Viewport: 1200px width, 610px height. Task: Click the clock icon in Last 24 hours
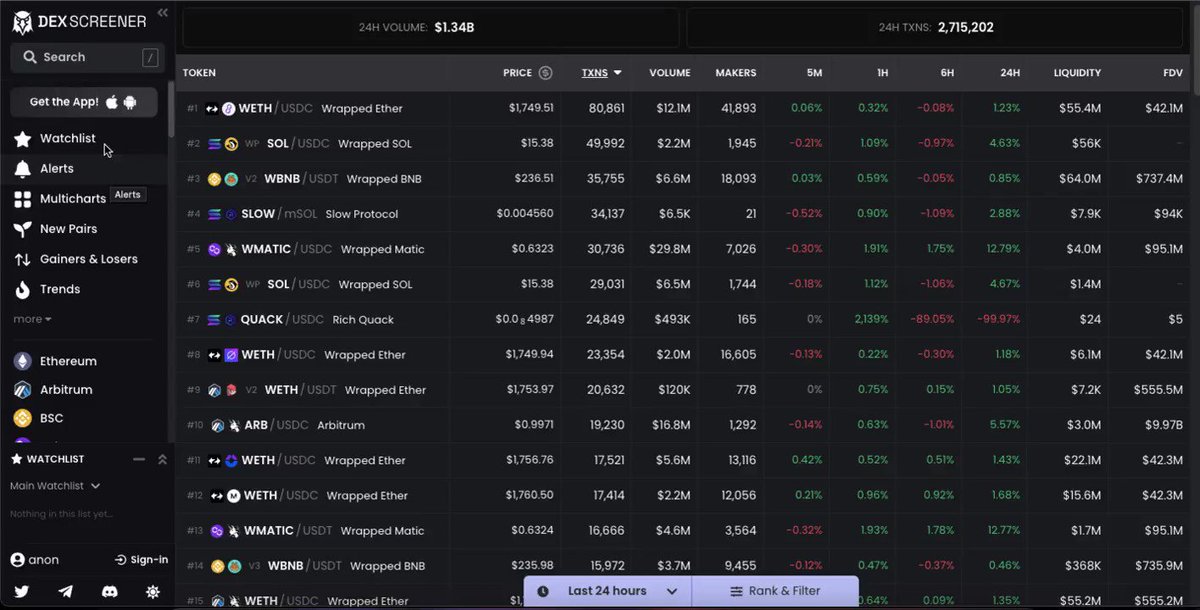click(543, 591)
